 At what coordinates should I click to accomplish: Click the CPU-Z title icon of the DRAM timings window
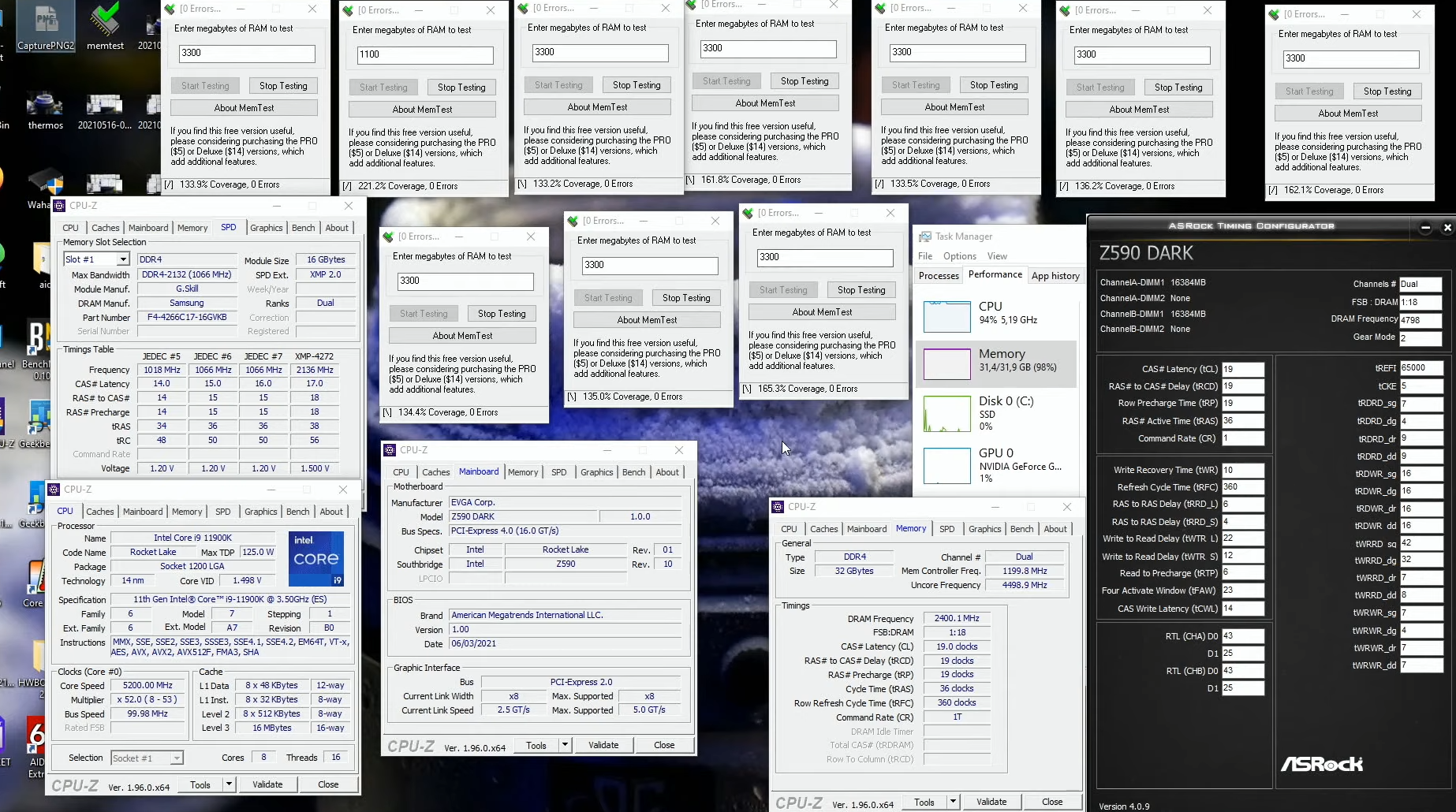point(778,507)
